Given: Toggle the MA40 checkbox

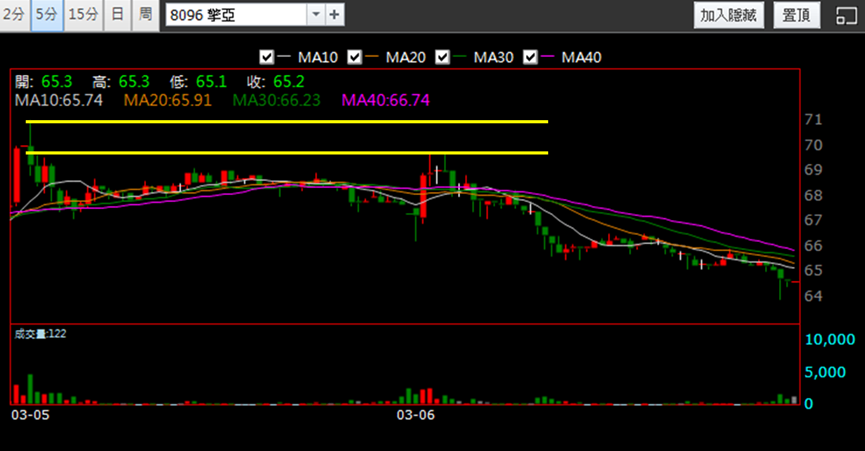Looking at the screenshot, I should (x=530, y=57).
